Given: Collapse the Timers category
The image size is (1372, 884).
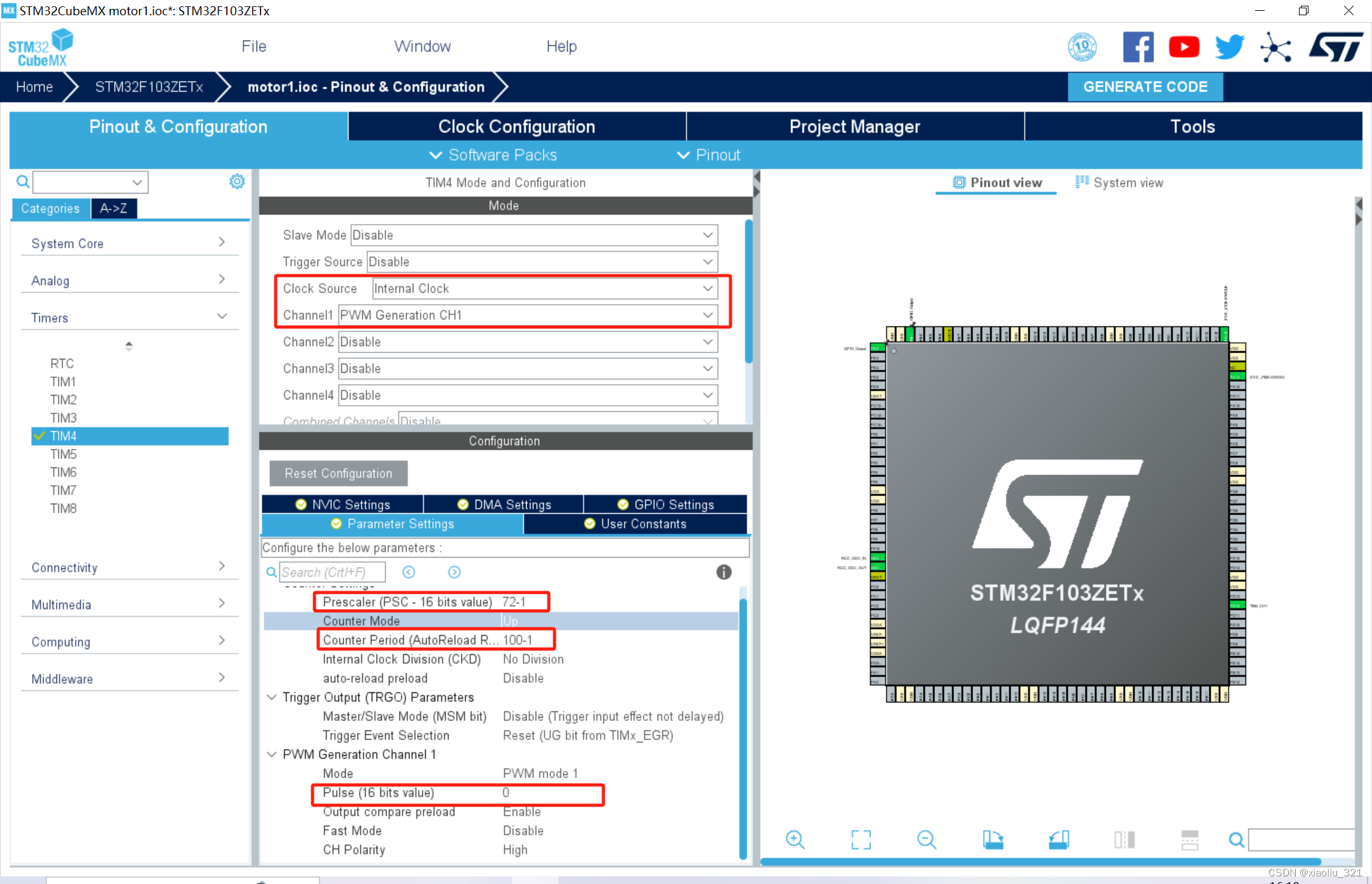Looking at the screenshot, I should (x=222, y=316).
